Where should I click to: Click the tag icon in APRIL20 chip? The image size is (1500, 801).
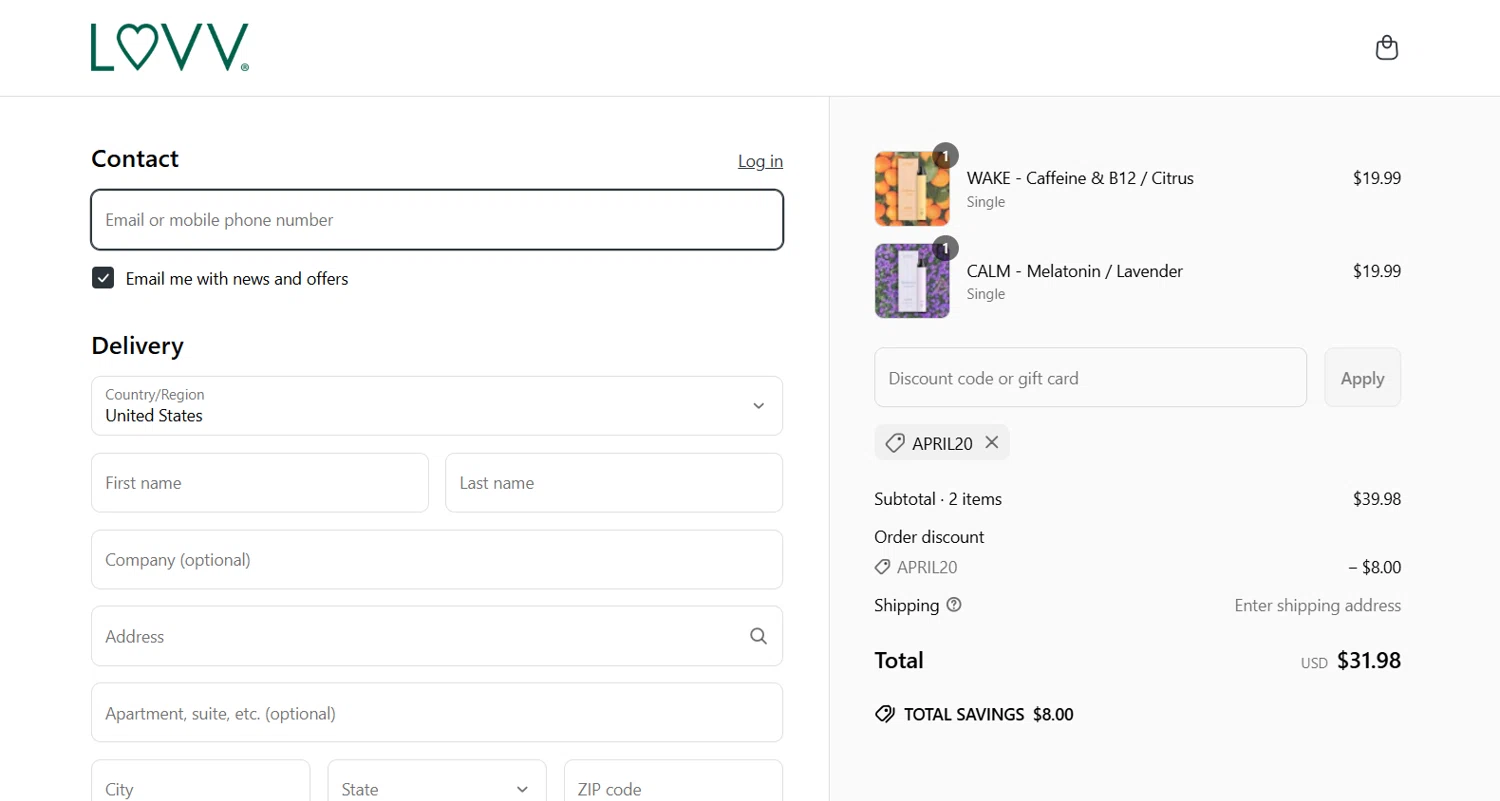tap(895, 443)
